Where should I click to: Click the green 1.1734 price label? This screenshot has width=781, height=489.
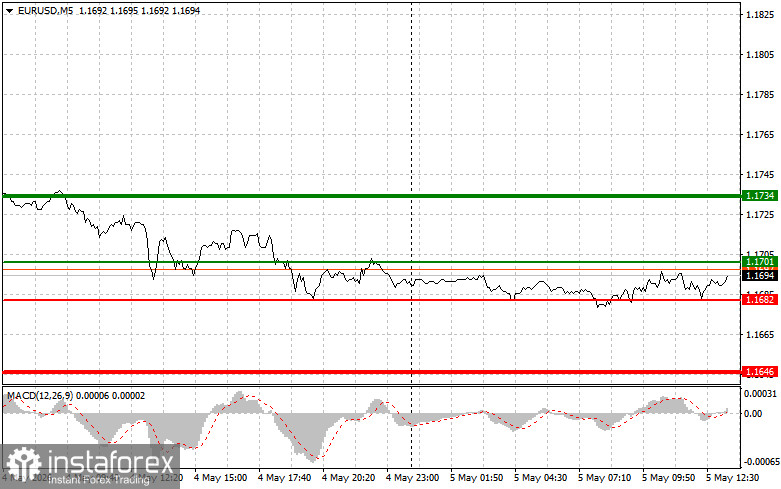tap(760, 196)
